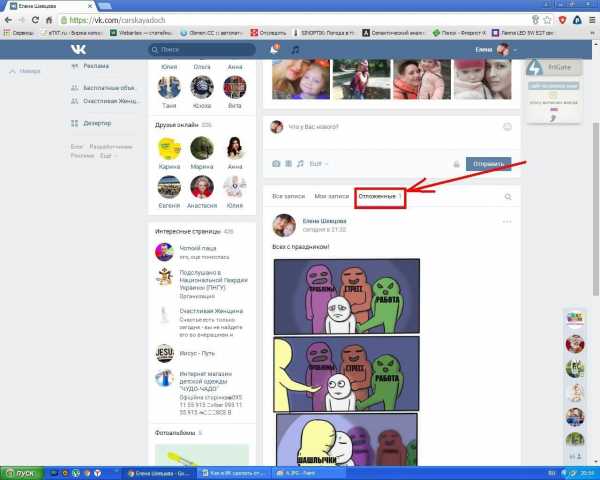This screenshot has height=480, width=600.
Task: Open emoji smiley in post field
Action: click(x=507, y=127)
